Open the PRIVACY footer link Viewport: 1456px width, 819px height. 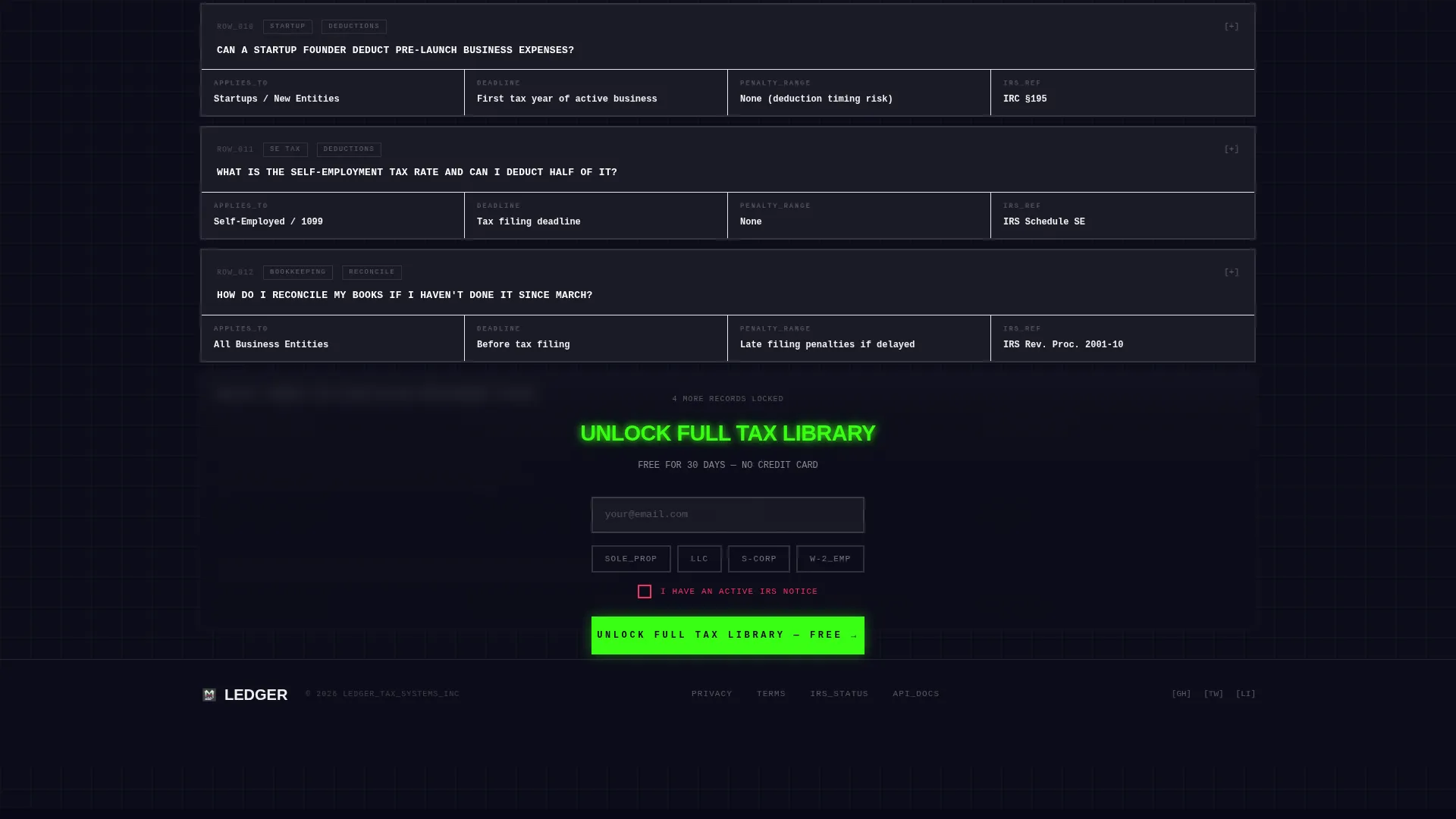click(x=712, y=694)
